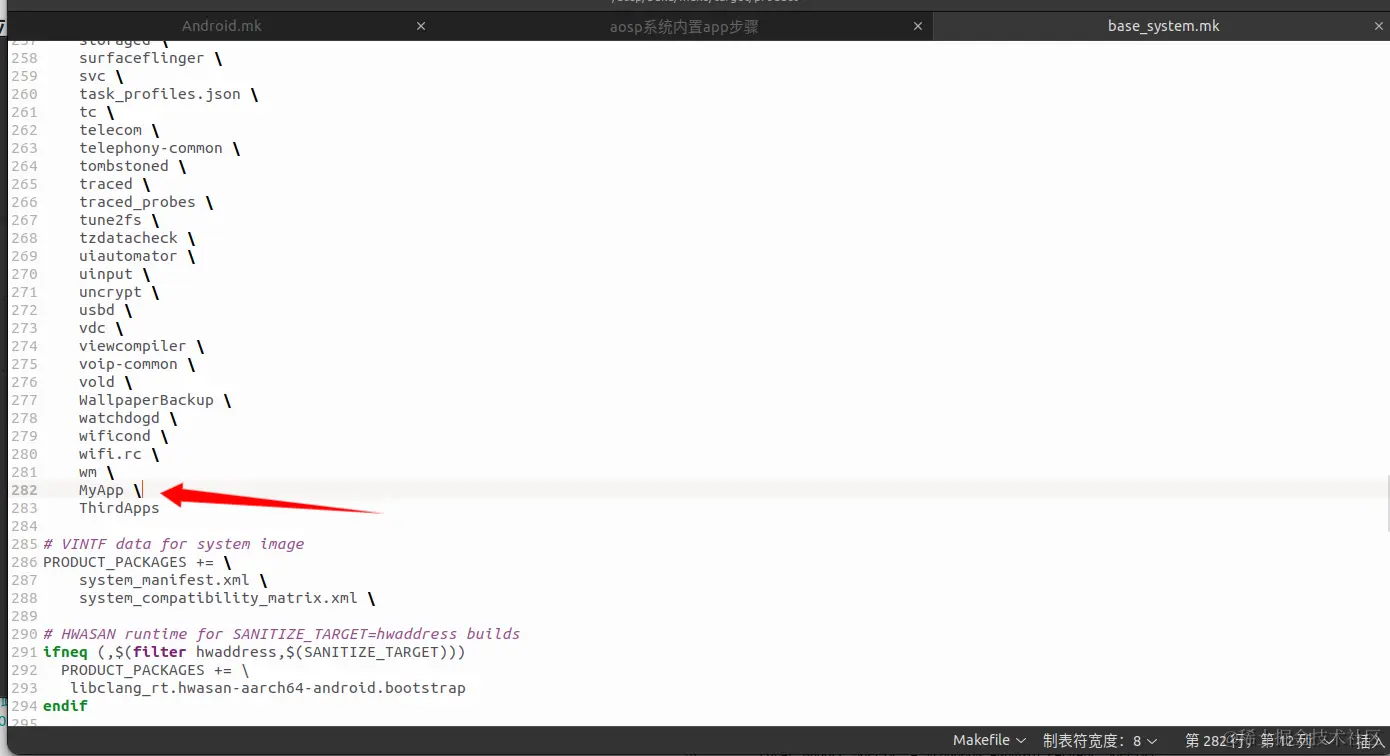1390x756 pixels.
Task: Click the telecom entry
Action: coord(110,130)
